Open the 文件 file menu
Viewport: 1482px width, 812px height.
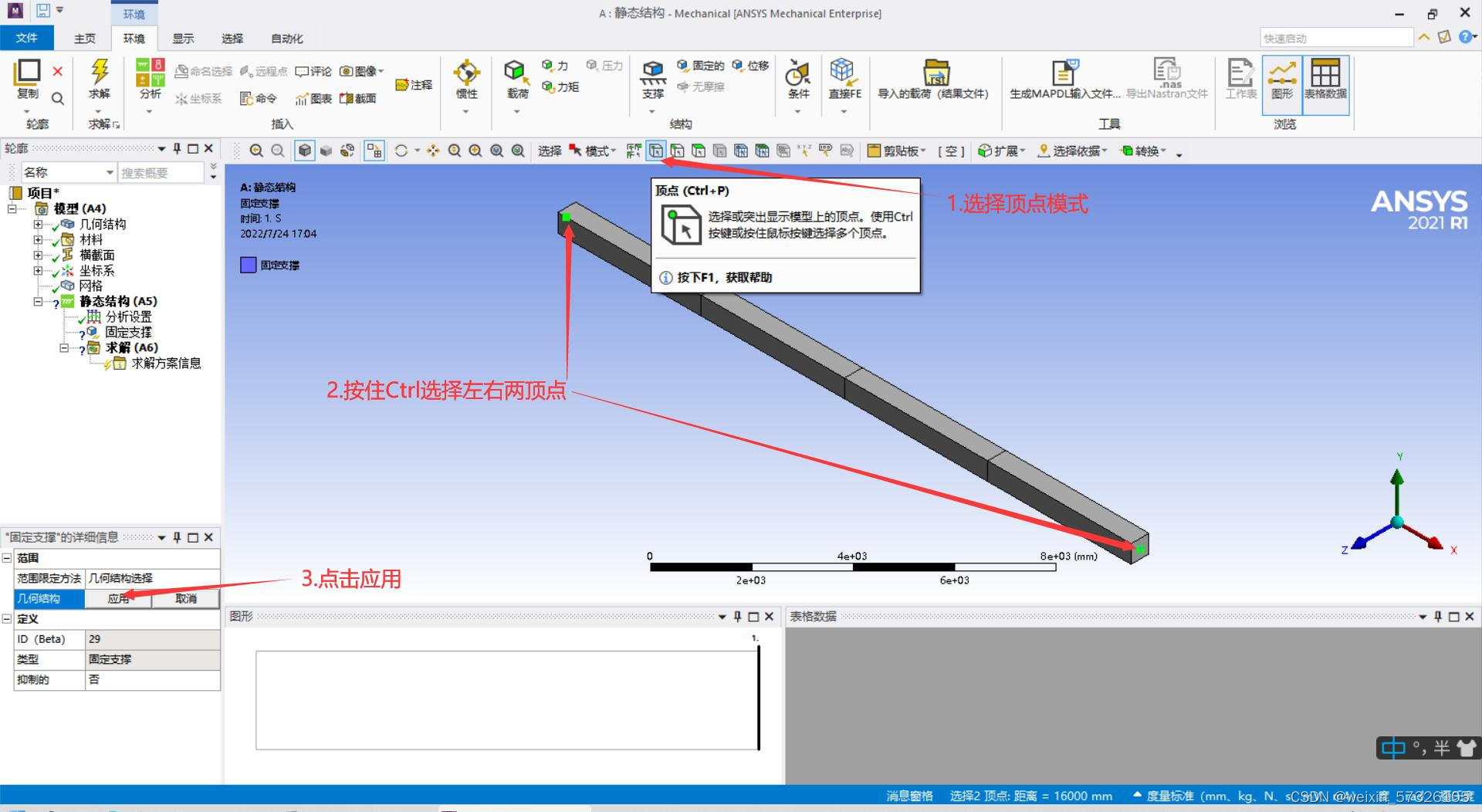[27, 38]
